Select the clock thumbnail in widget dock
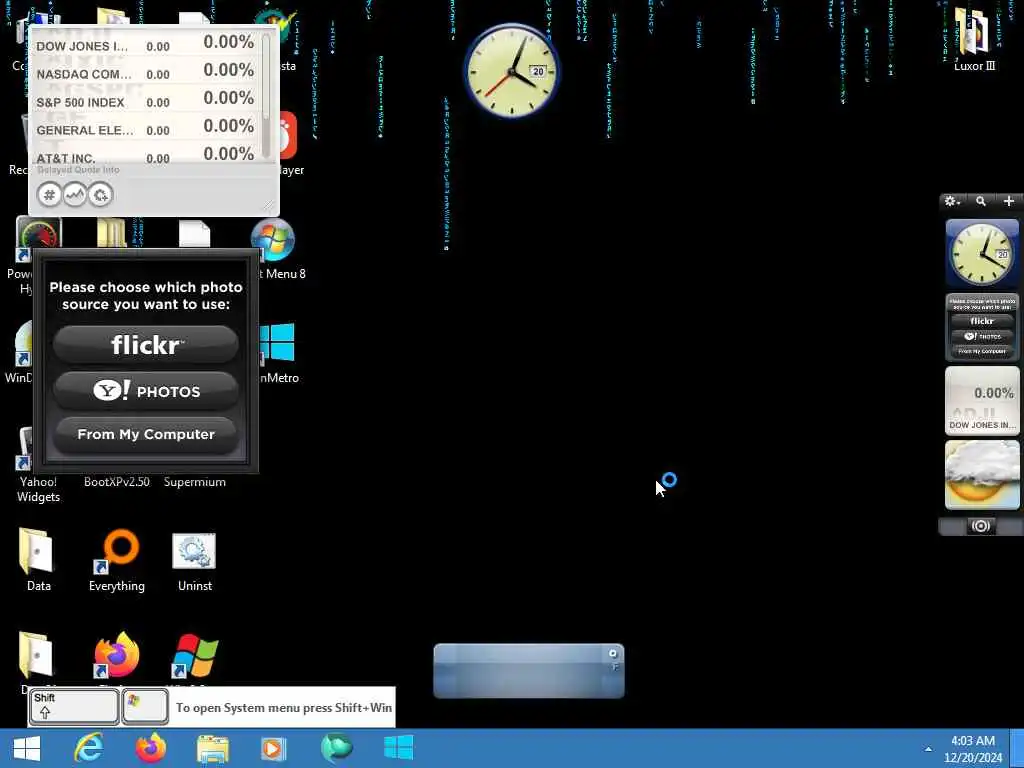Viewport: 1024px width, 768px height. (982, 253)
